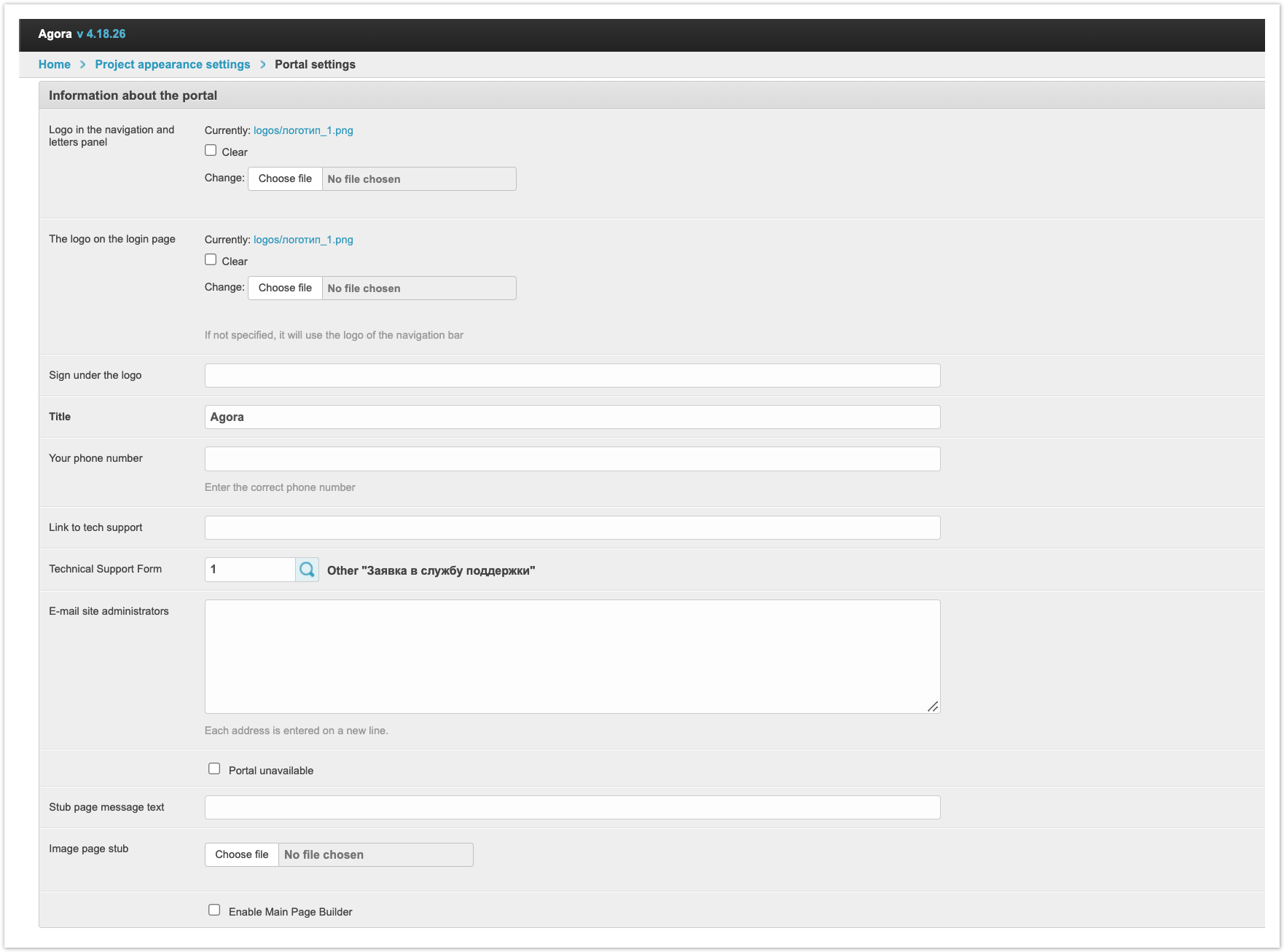This screenshot has width=1284, height=952.
Task: Focus the Title field containing Agora
Action: (x=572, y=417)
